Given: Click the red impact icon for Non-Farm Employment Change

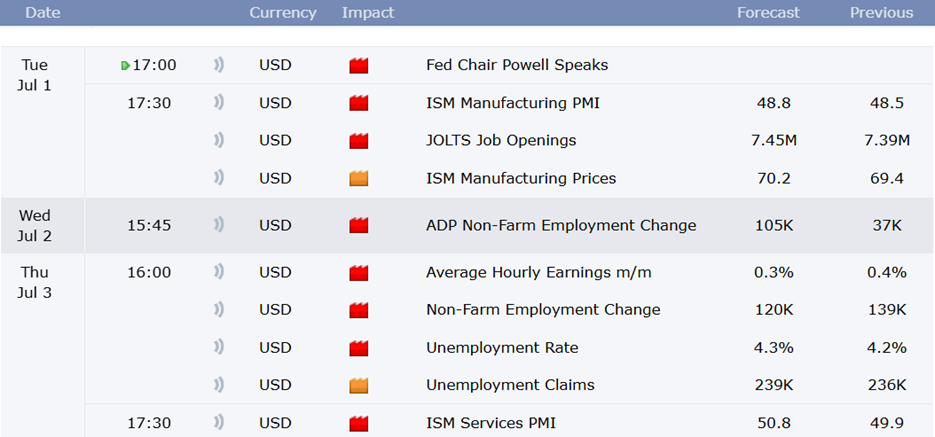Looking at the screenshot, I should tap(359, 310).
